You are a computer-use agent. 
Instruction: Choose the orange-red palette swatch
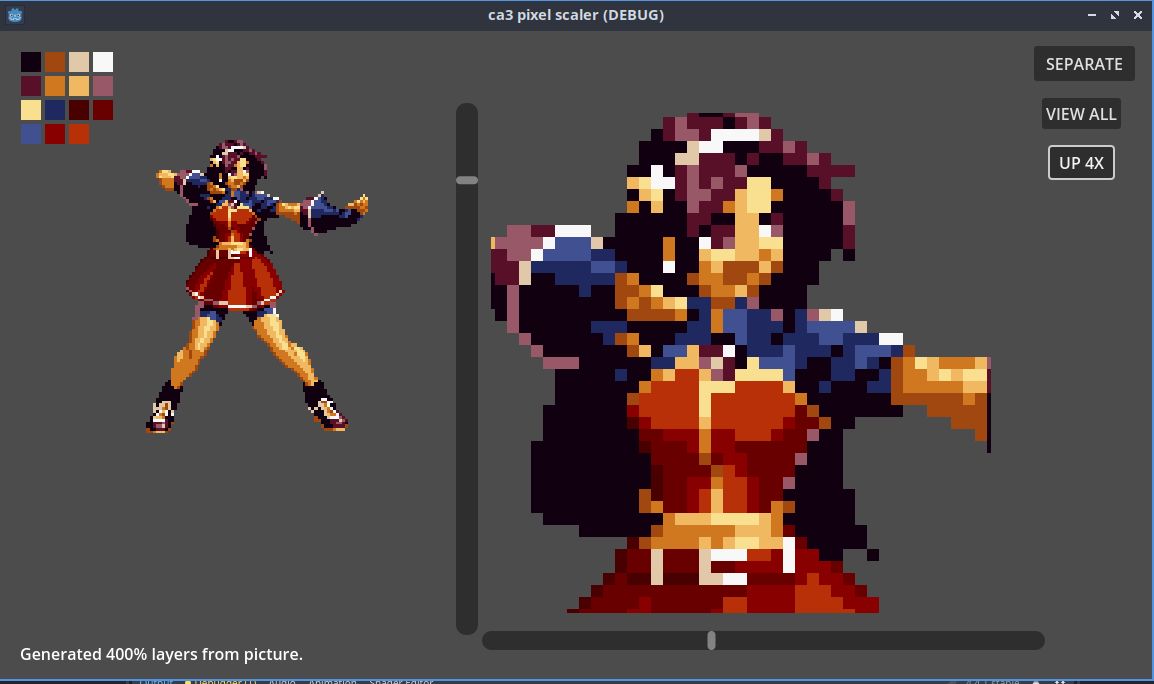tap(79, 134)
